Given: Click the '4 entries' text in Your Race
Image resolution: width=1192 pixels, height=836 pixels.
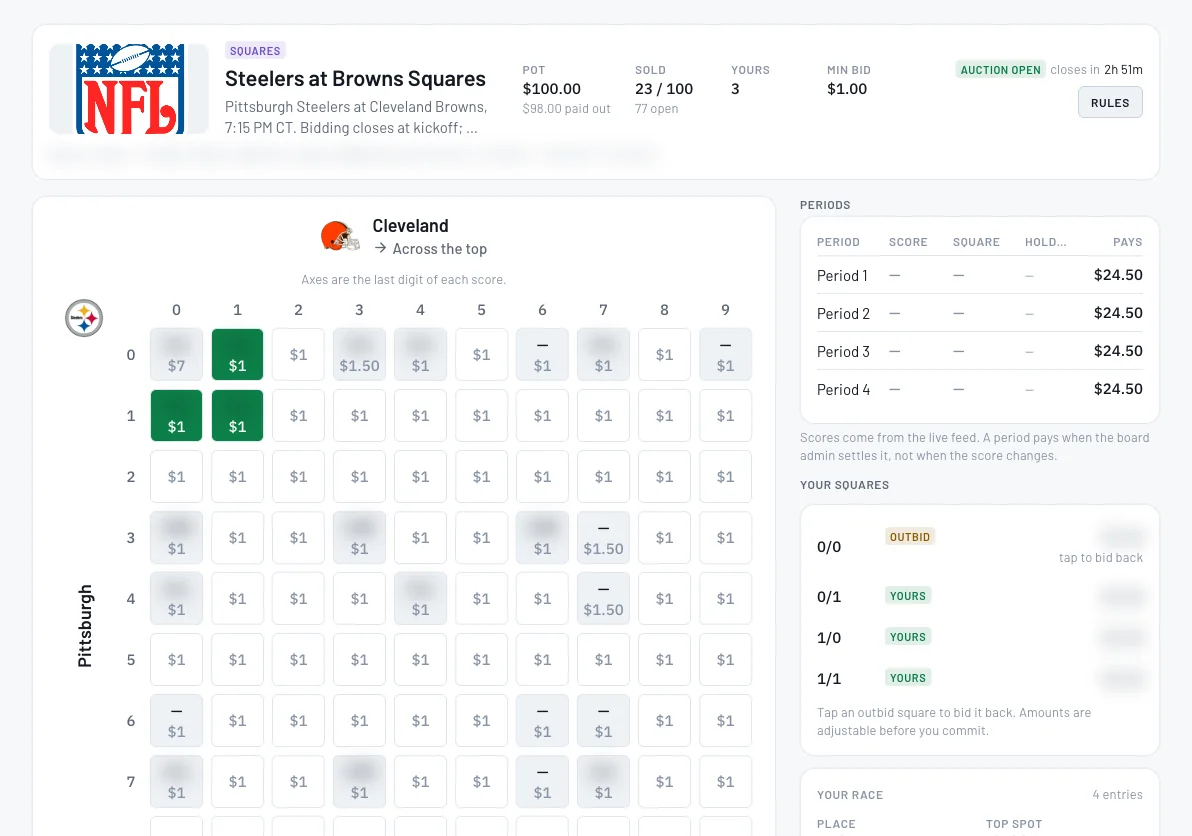Looking at the screenshot, I should [1117, 794].
